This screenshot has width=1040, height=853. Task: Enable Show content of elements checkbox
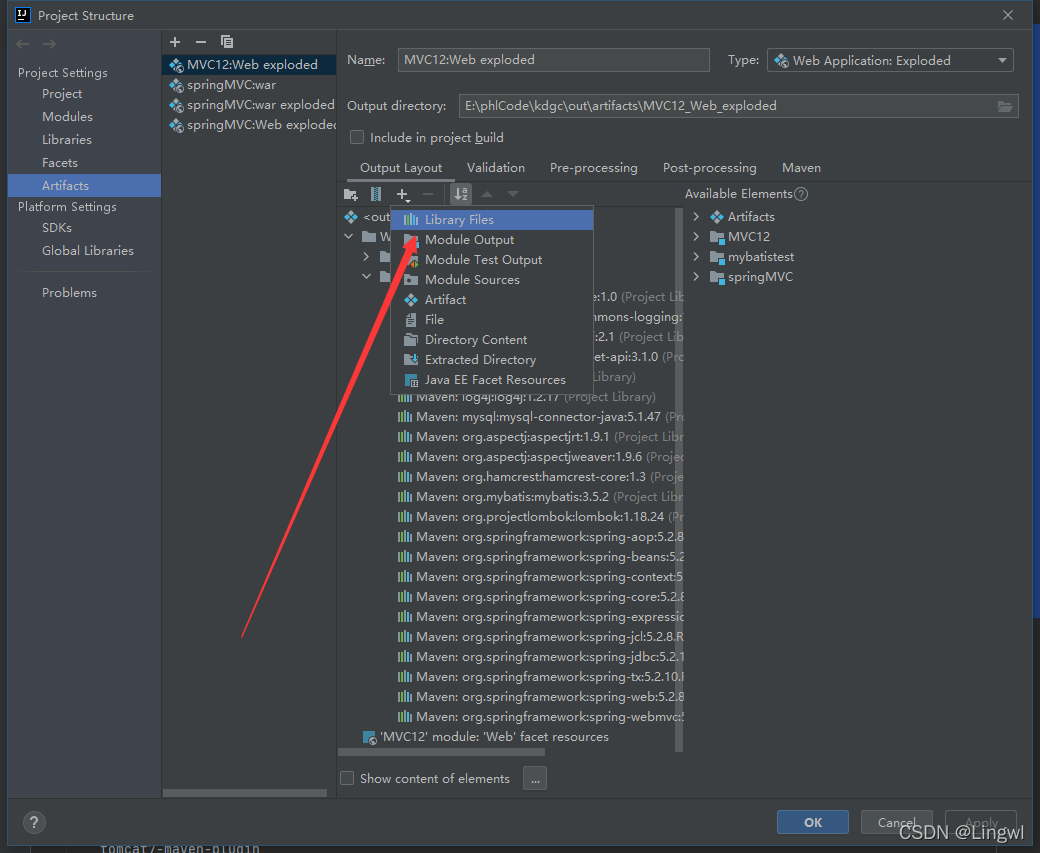pyautogui.click(x=347, y=778)
